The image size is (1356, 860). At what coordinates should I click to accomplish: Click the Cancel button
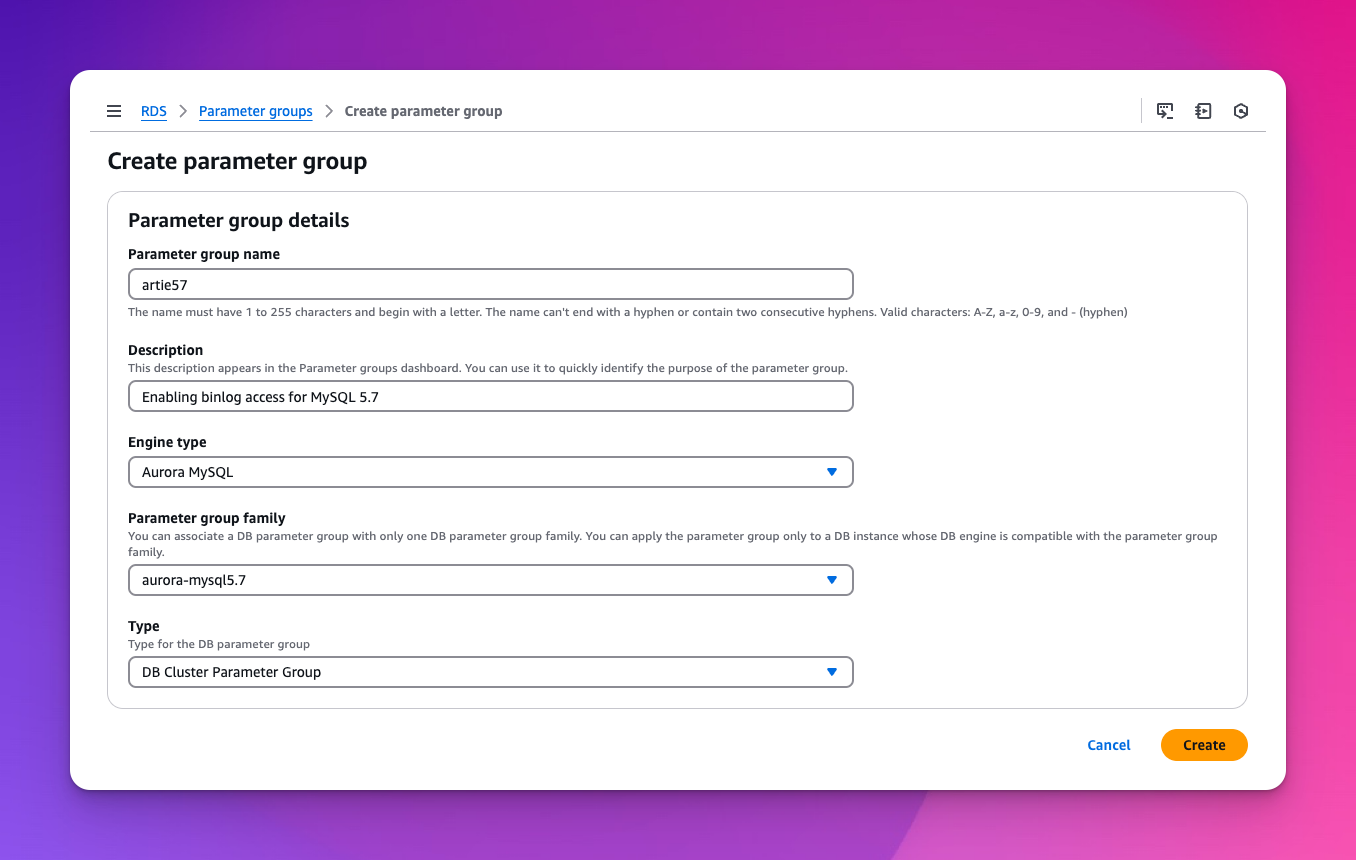click(1109, 745)
